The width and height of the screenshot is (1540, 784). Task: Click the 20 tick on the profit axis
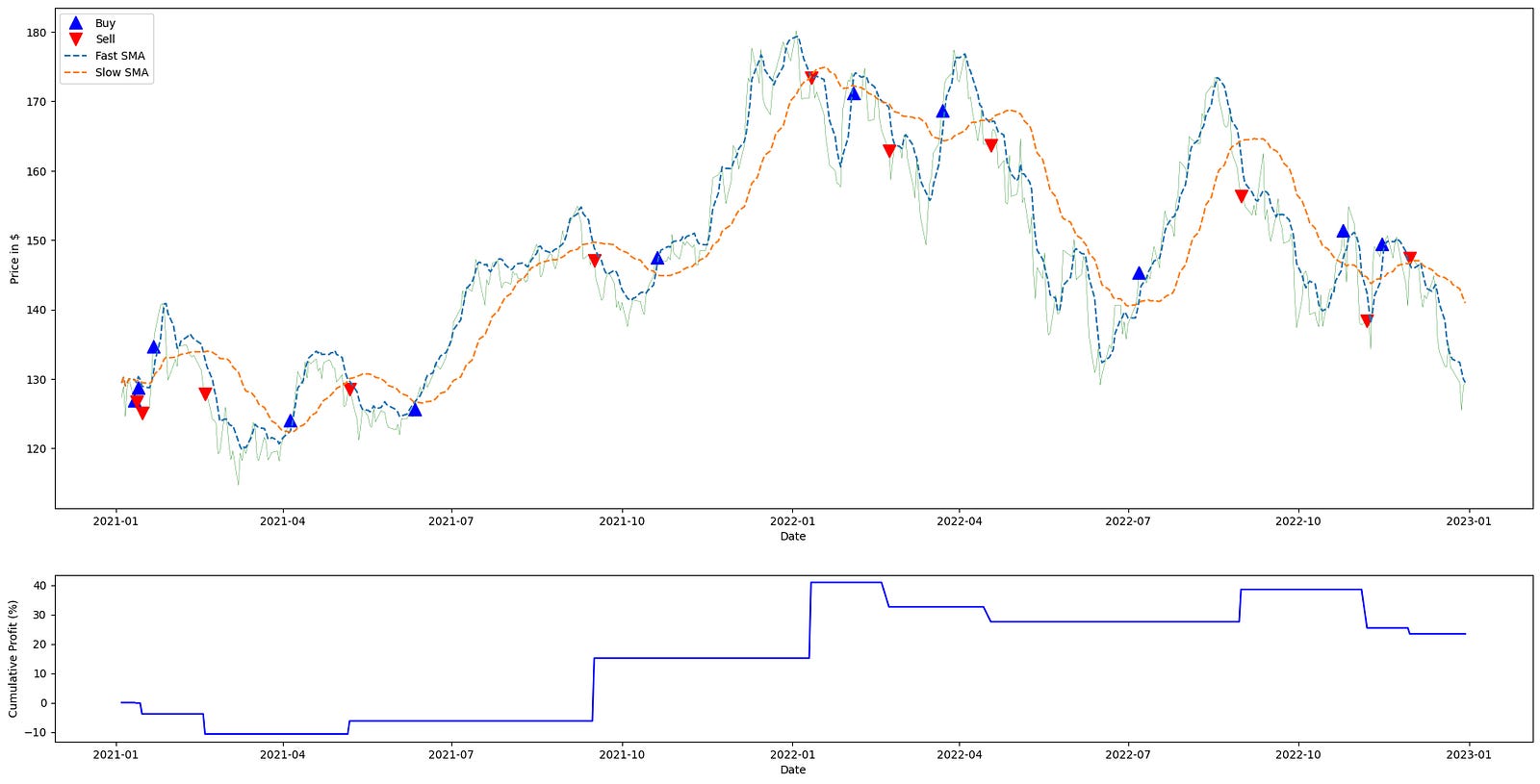39,645
